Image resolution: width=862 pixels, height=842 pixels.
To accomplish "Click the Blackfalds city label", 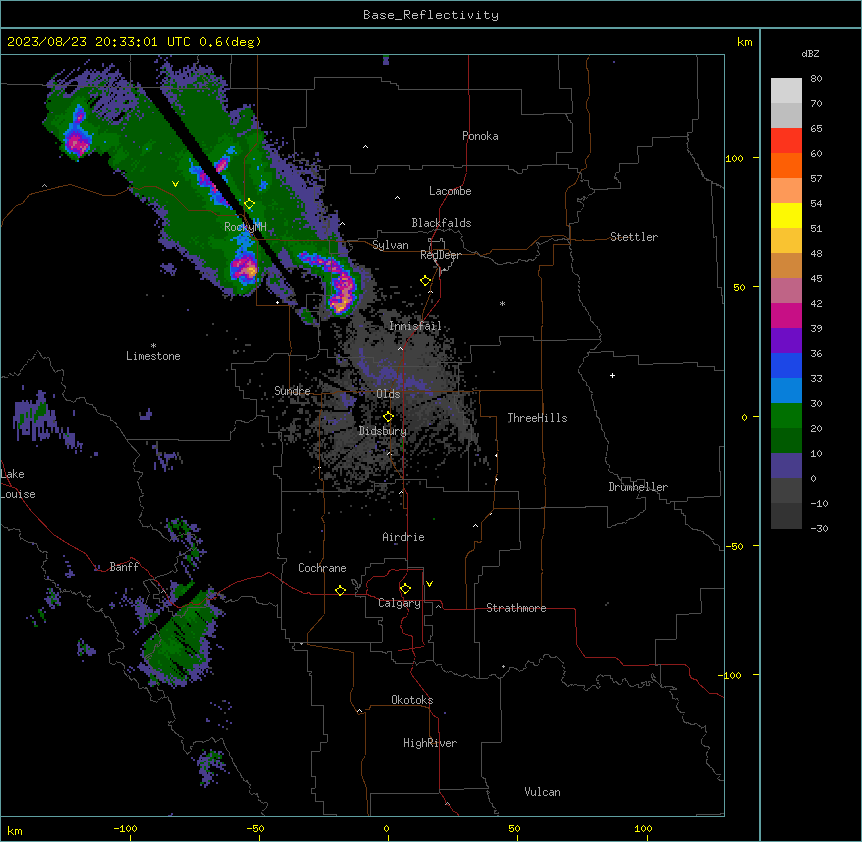I will (441, 223).
